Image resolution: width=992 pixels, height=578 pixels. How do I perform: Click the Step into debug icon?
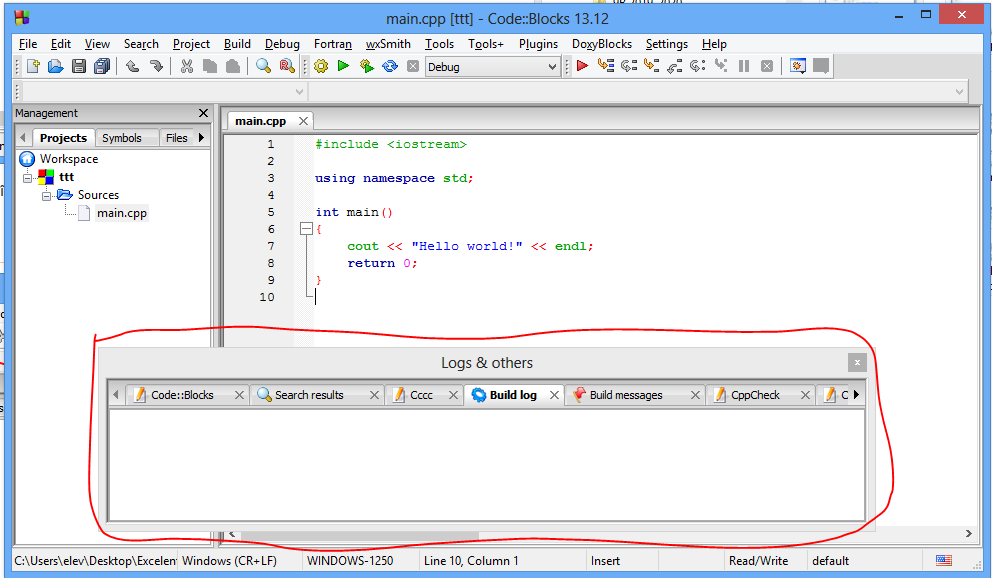(652, 66)
